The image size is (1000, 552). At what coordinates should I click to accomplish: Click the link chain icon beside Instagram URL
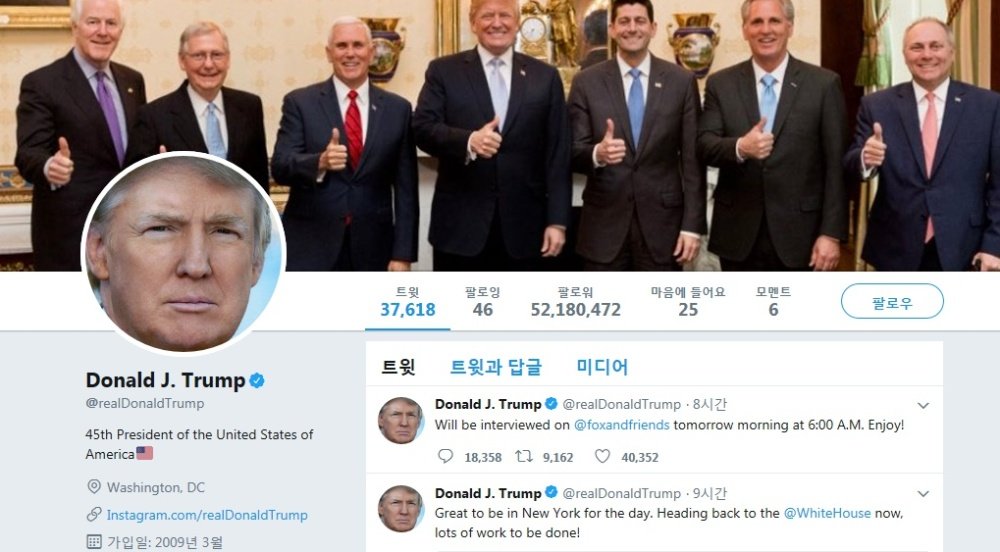tap(94, 514)
